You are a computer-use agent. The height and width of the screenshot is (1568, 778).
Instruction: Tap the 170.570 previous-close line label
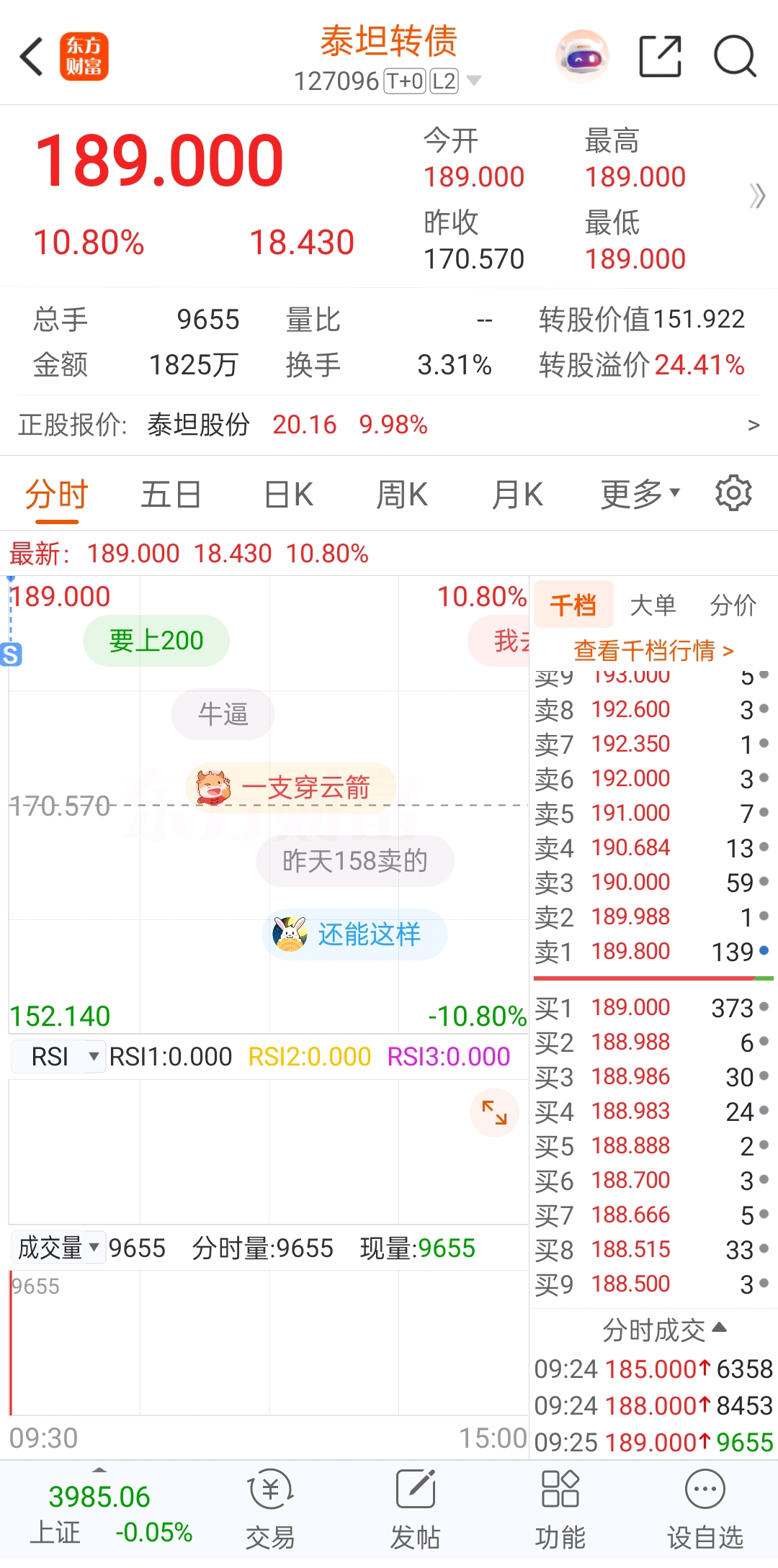(60, 806)
